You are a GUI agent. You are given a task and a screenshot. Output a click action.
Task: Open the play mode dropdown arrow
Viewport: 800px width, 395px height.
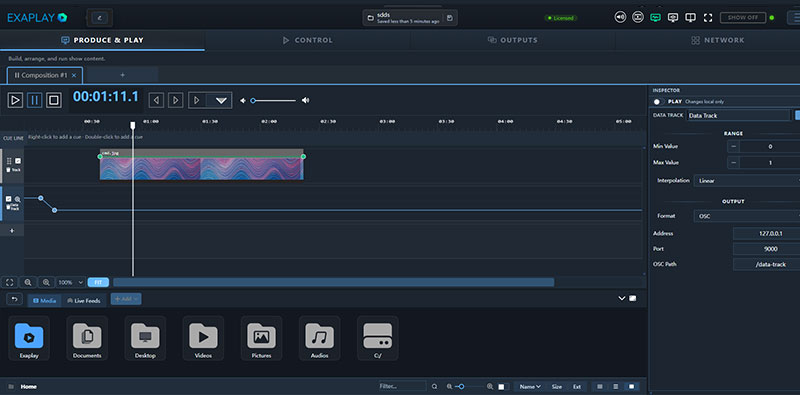[221, 101]
